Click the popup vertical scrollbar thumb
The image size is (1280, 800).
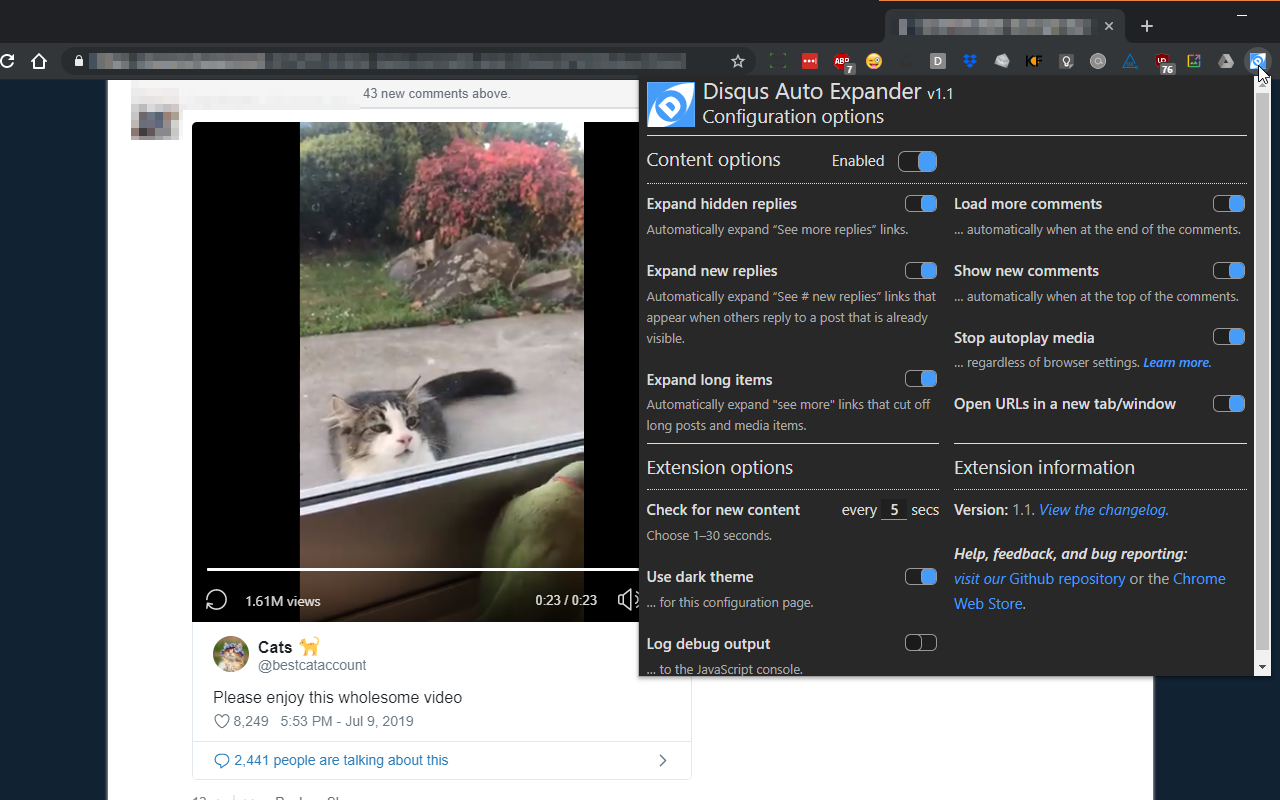click(1262, 369)
